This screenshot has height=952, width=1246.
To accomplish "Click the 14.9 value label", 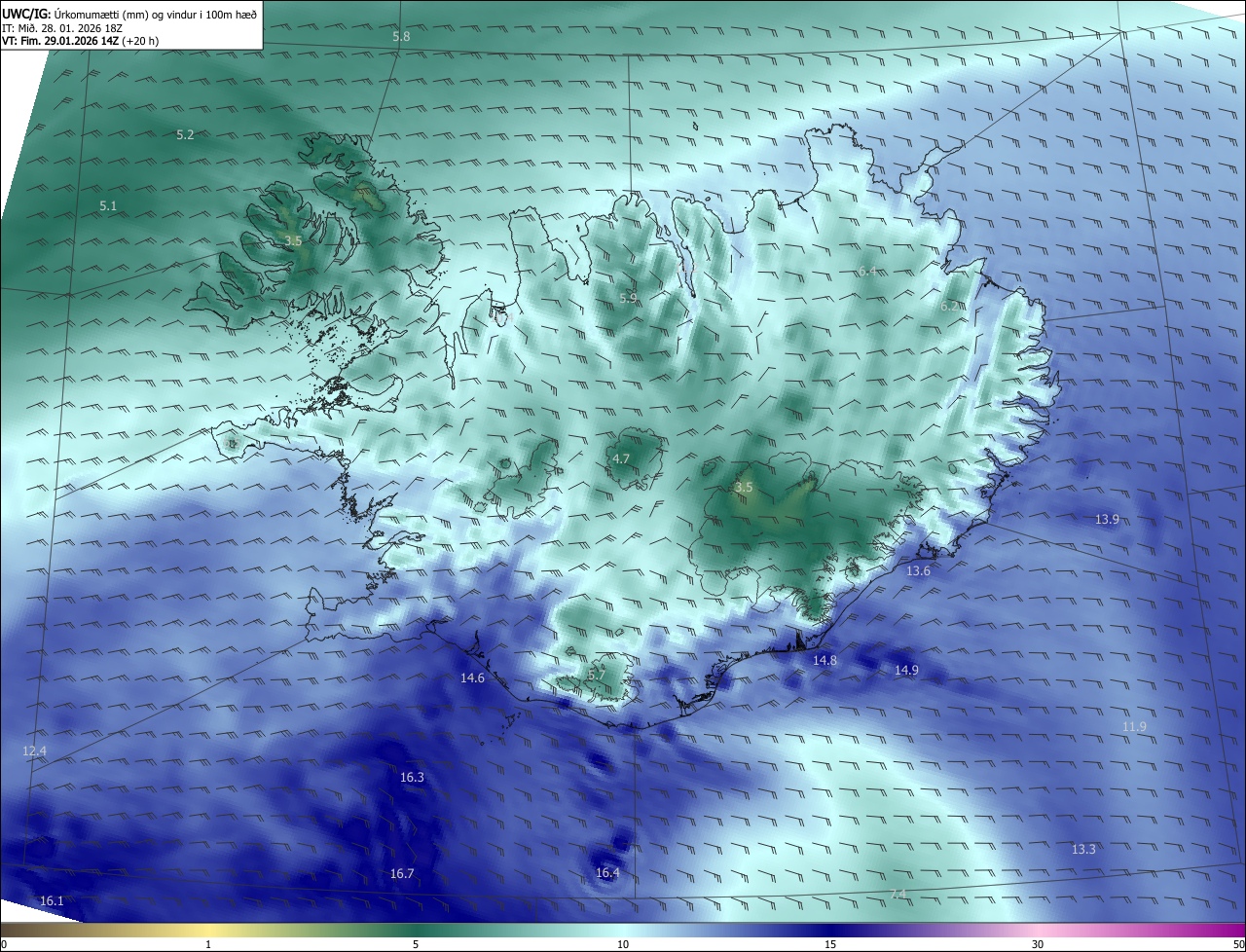I will 906,670.
